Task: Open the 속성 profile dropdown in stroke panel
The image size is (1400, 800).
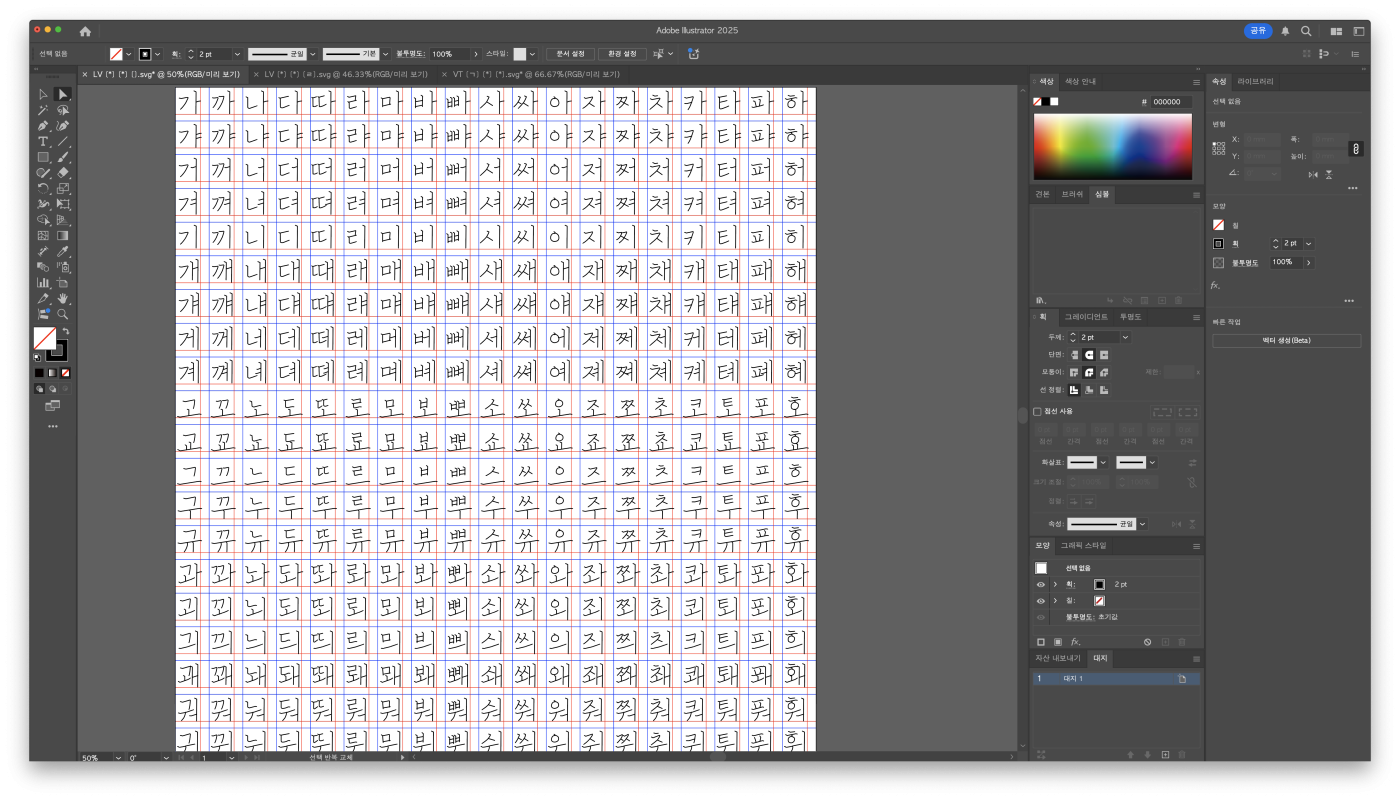Action: pyautogui.click(x=1142, y=524)
